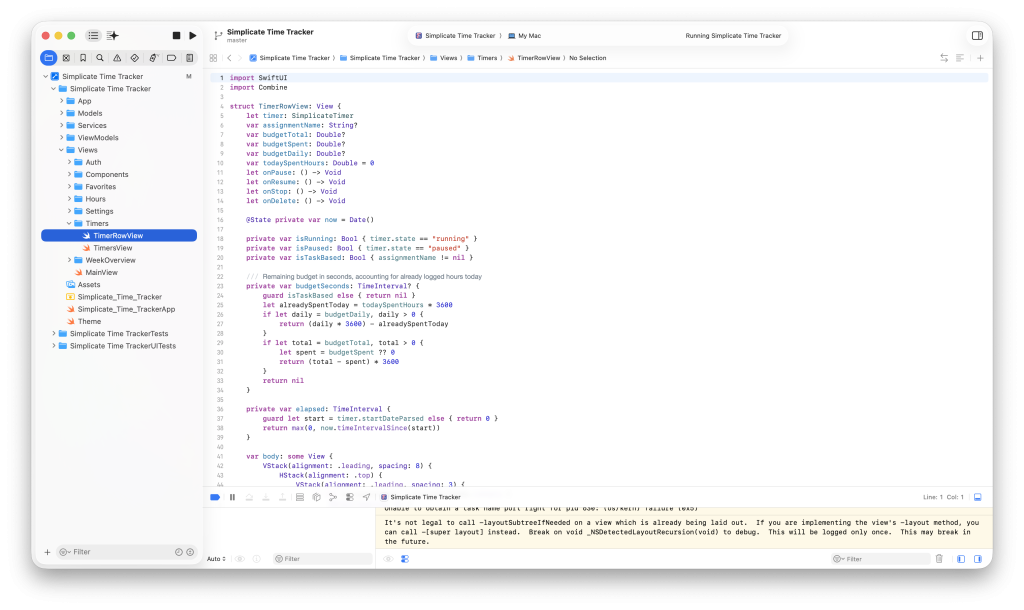This screenshot has width=1024, height=610.
Task: Toggle Quick Look eye in variables view
Action: tap(240, 558)
